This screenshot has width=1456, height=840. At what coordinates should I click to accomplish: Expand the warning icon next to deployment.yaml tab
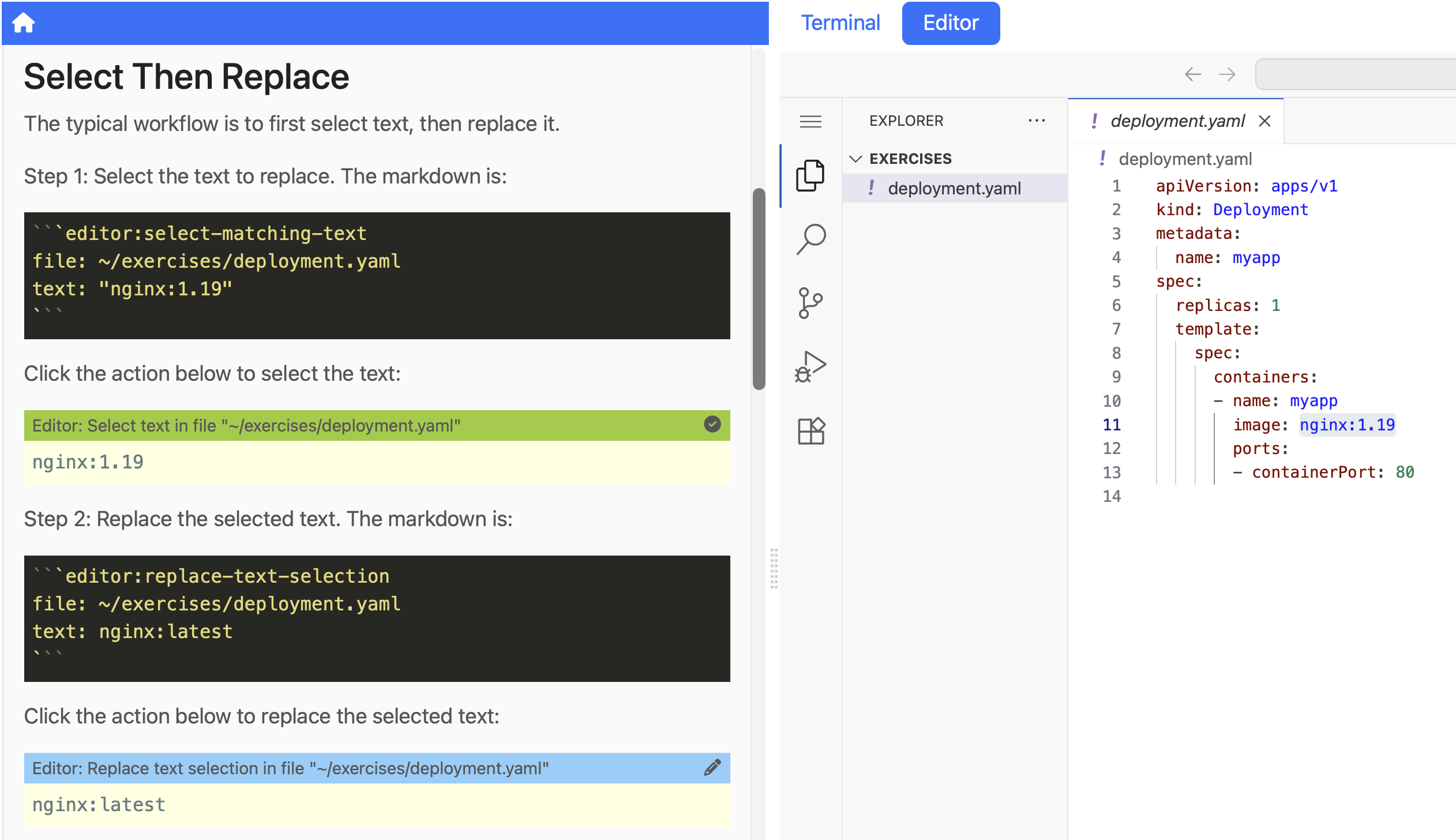pos(1095,121)
